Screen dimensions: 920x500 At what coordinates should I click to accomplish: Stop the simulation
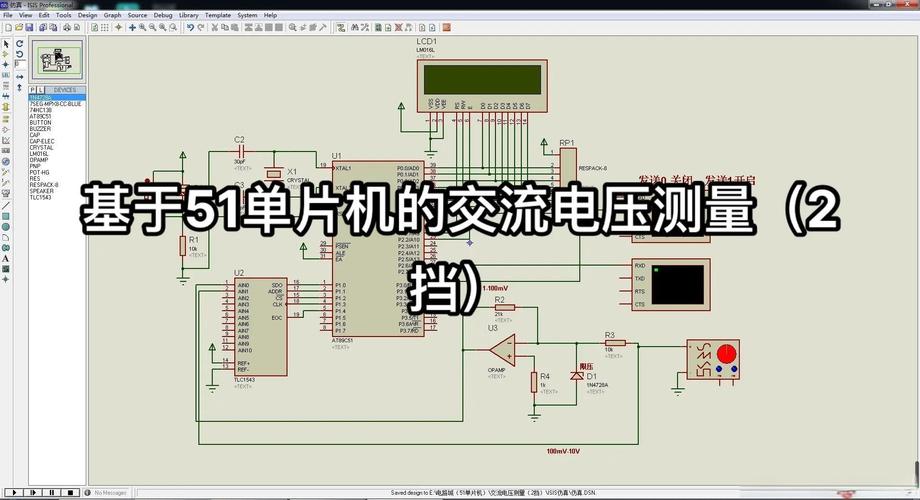coord(70,493)
